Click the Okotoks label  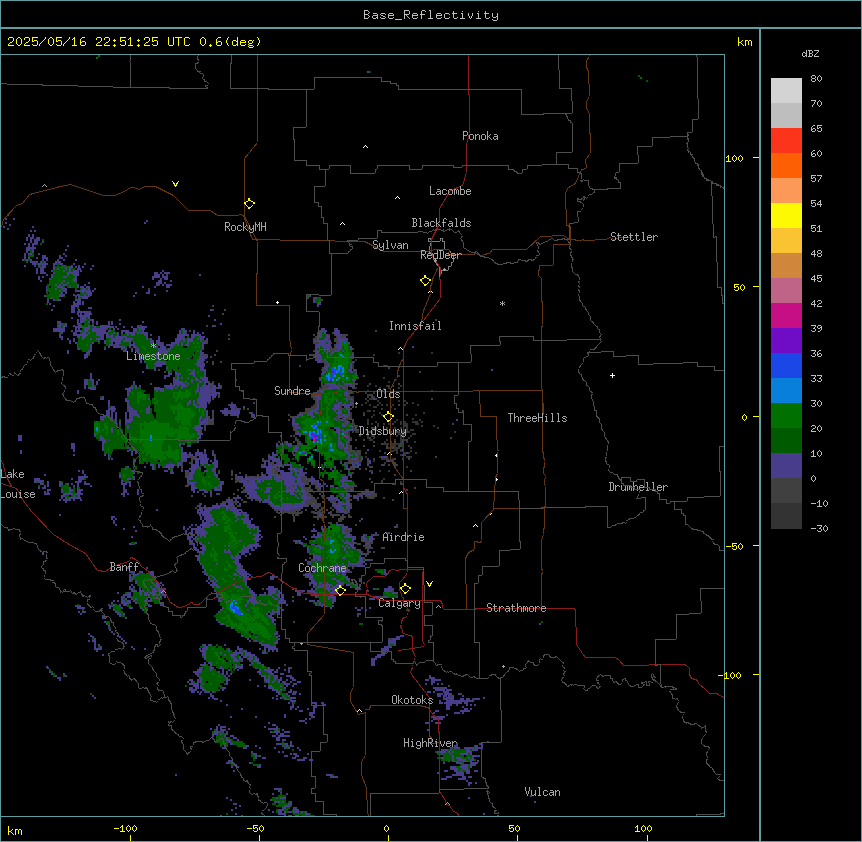[x=412, y=700]
